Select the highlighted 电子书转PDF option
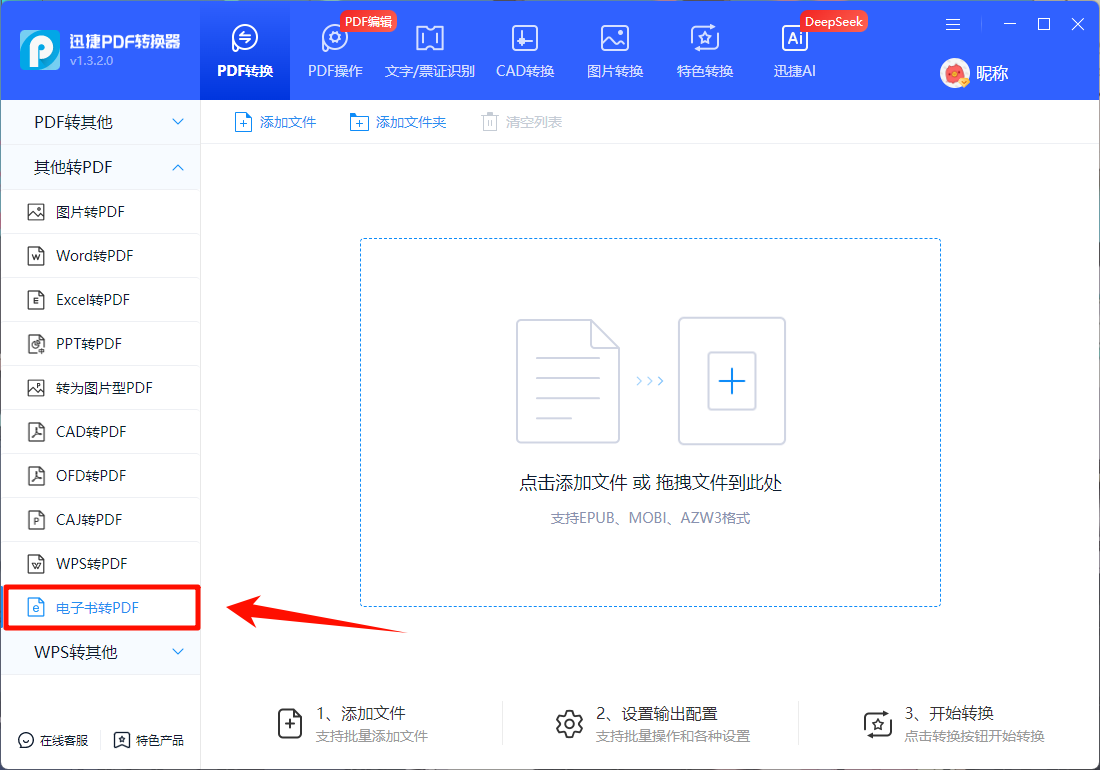Image resolution: width=1100 pixels, height=770 pixels. 100,607
